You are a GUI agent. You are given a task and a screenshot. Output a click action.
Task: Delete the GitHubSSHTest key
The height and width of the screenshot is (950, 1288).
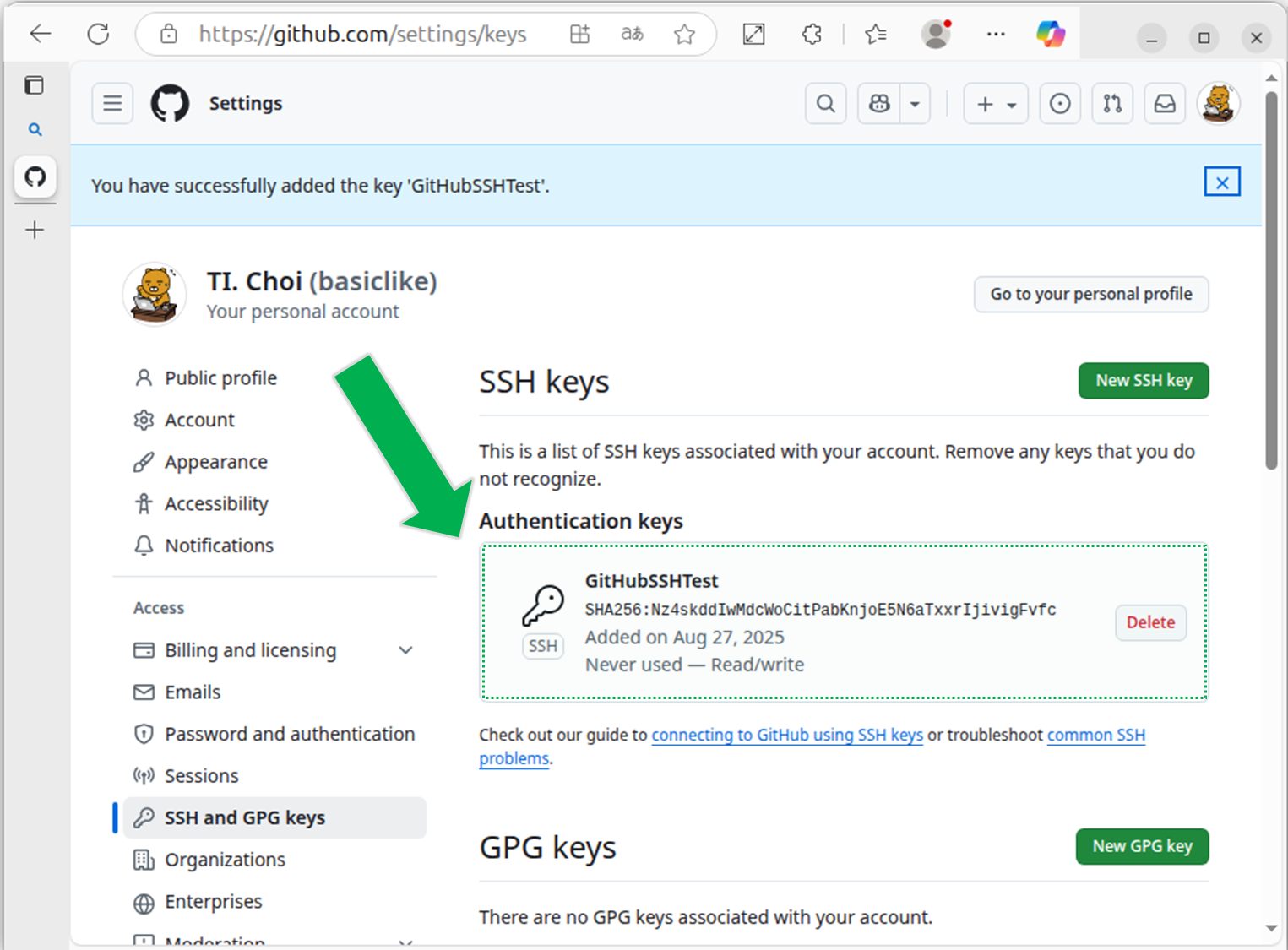(x=1150, y=622)
